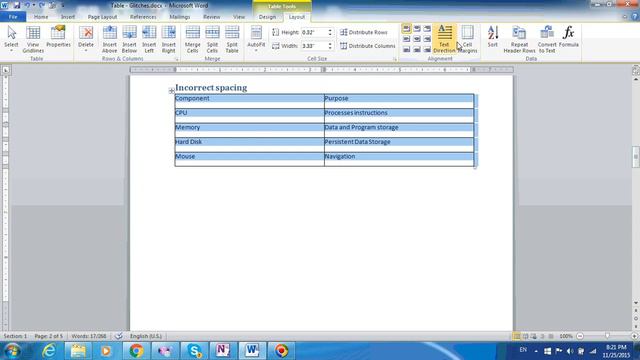The height and width of the screenshot is (360, 640).
Task: Click the Redo icon in the title bar
Action: [x=42, y=5]
